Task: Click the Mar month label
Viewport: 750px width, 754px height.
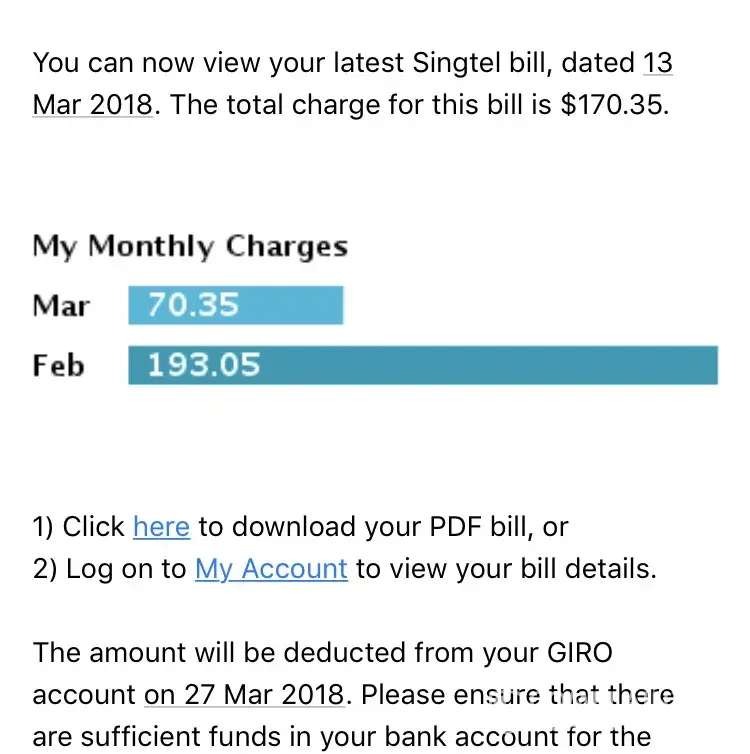Action: point(60,306)
